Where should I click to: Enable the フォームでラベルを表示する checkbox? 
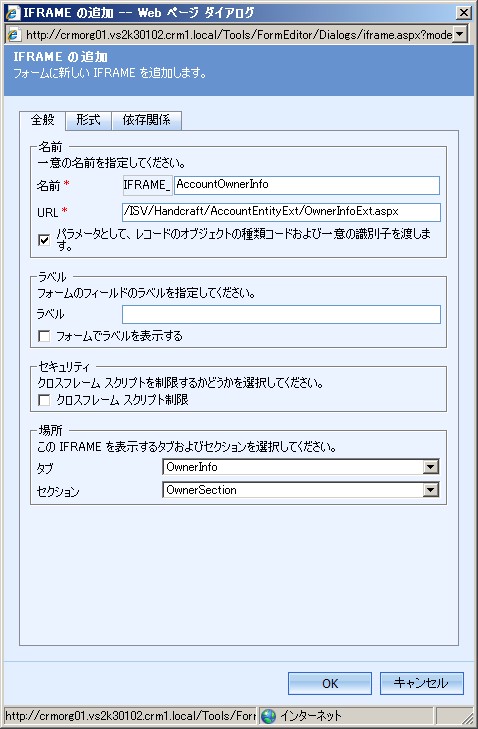click(x=44, y=336)
